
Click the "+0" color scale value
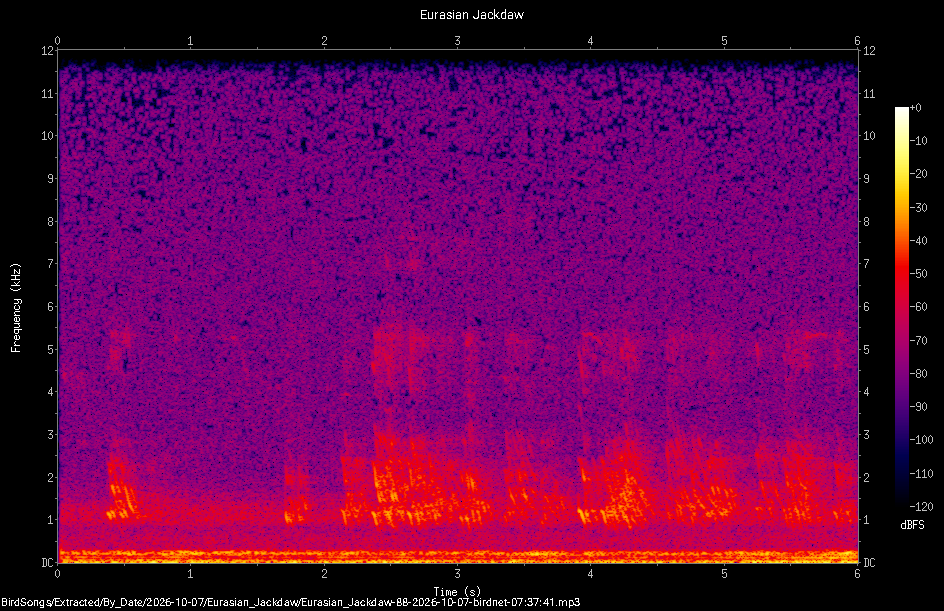click(915, 108)
